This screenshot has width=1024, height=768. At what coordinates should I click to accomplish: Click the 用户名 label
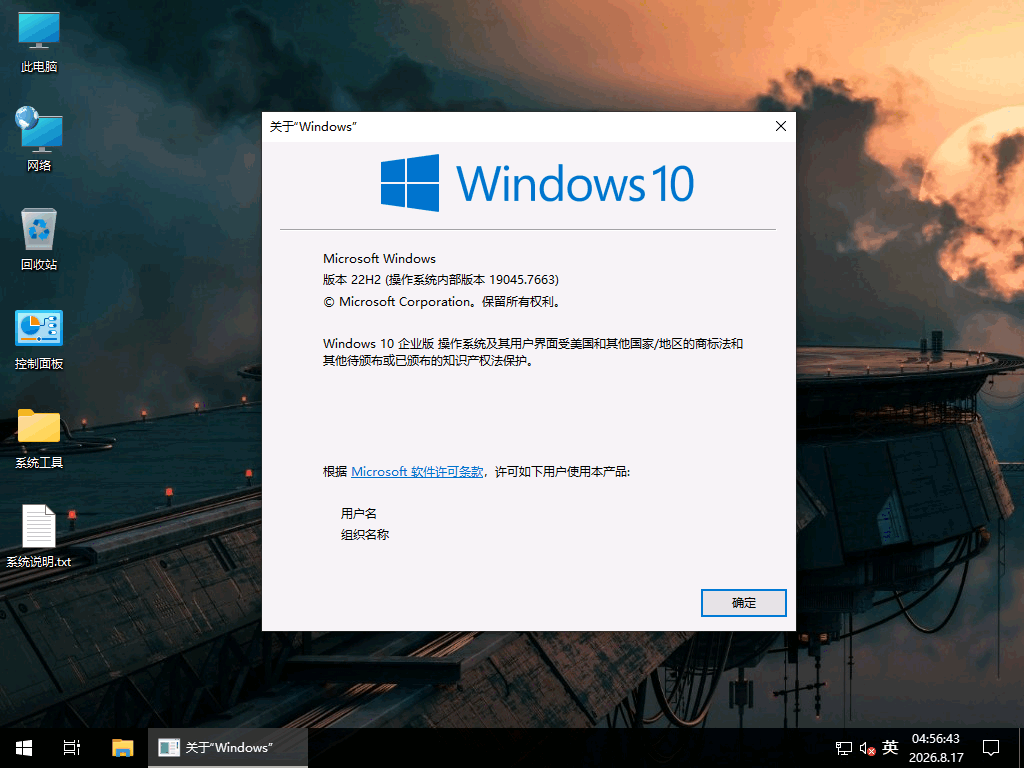359,513
